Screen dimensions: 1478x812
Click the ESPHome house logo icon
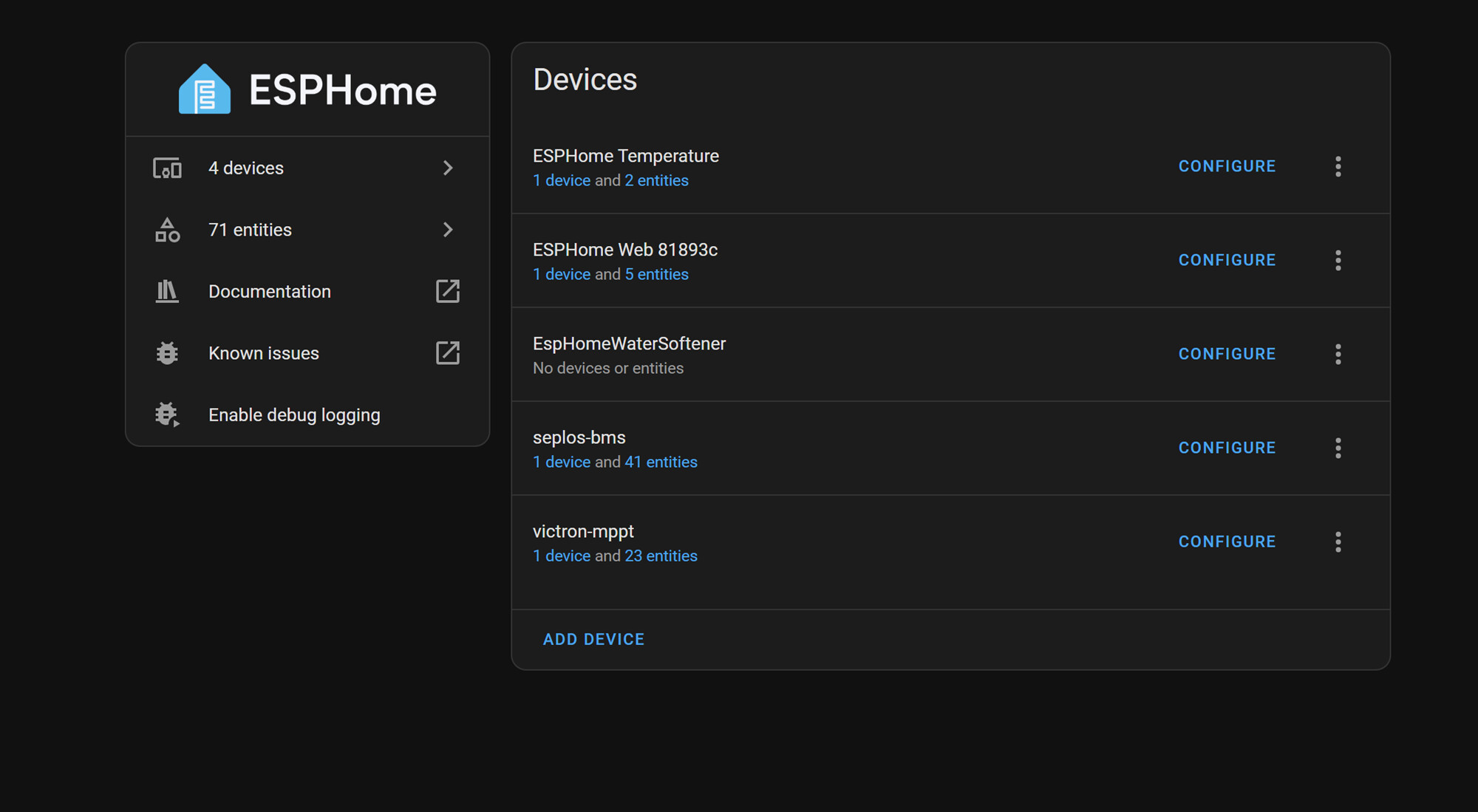click(x=205, y=89)
